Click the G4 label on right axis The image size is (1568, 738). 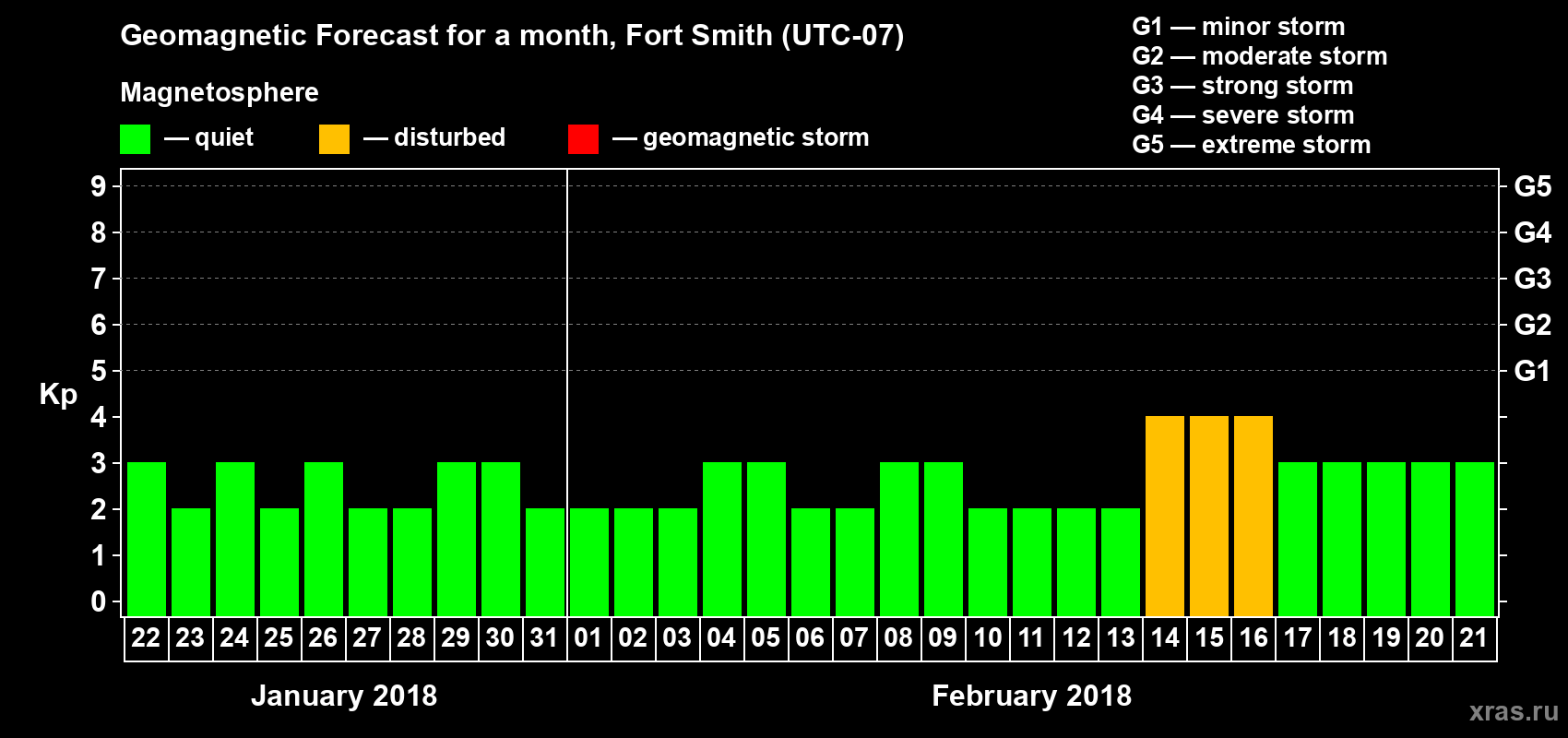click(x=1533, y=232)
